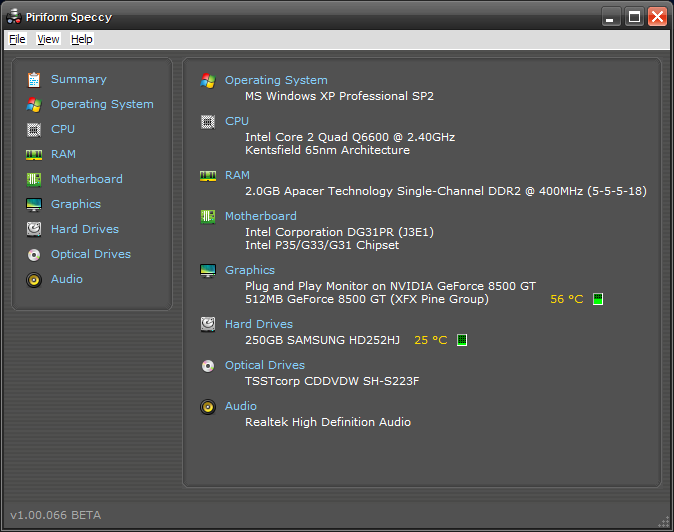Click the Summary clipboard icon in sidebar
The height and width of the screenshot is (532, 674).
[x=34, y=79]
